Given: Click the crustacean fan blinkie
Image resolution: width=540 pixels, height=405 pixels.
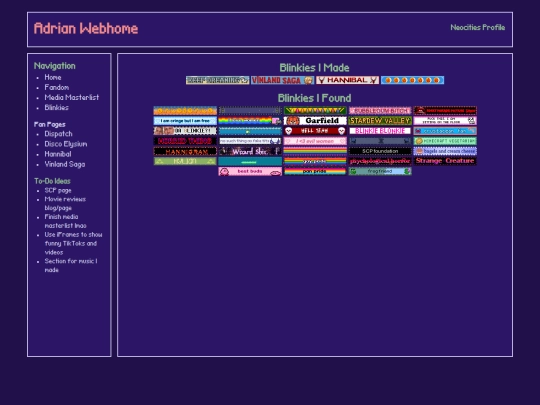Looking at the screenshot, I should click(x=445, y=131).
